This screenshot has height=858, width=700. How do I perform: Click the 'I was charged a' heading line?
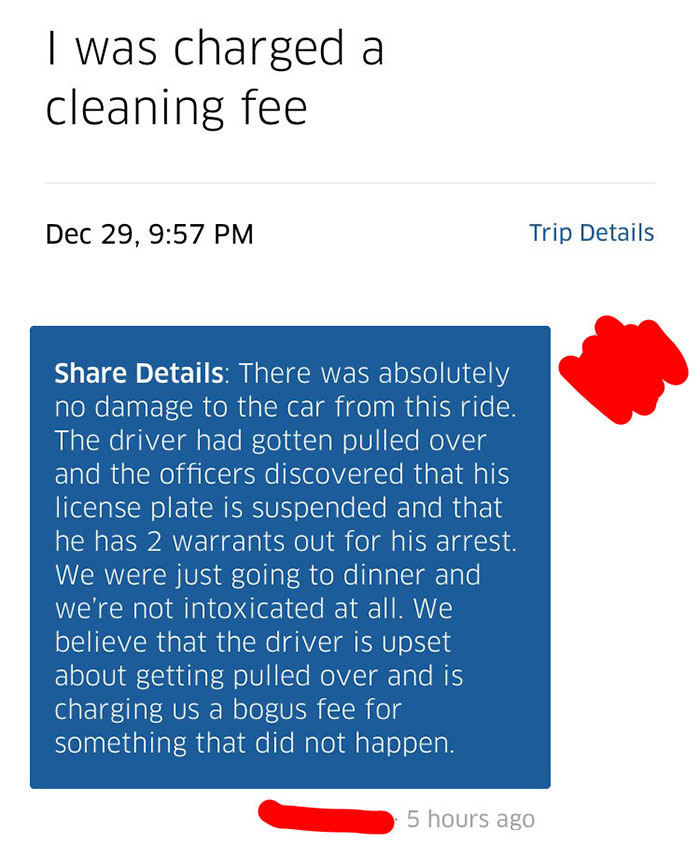click(x=215, y=49)
